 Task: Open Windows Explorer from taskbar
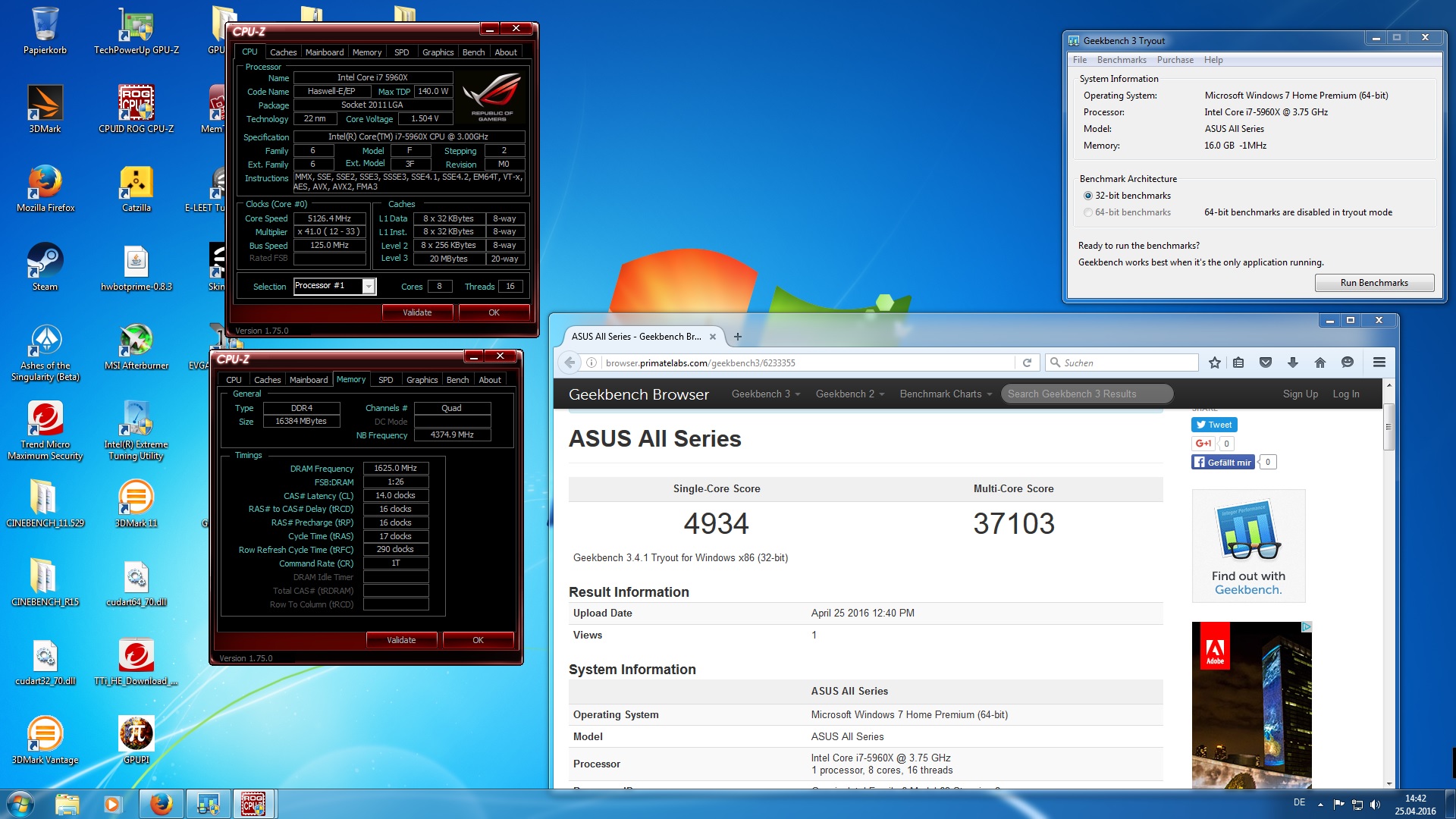pos(67,804)
